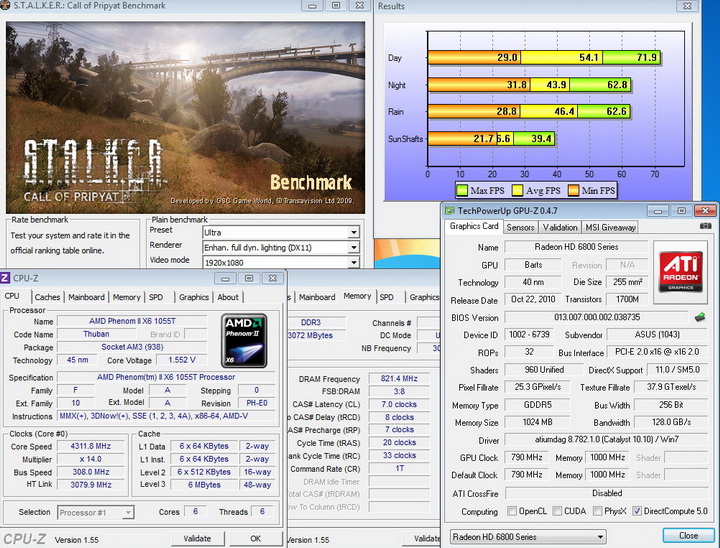Toggle the OpenCL checkbox

(x=512, y=511)
